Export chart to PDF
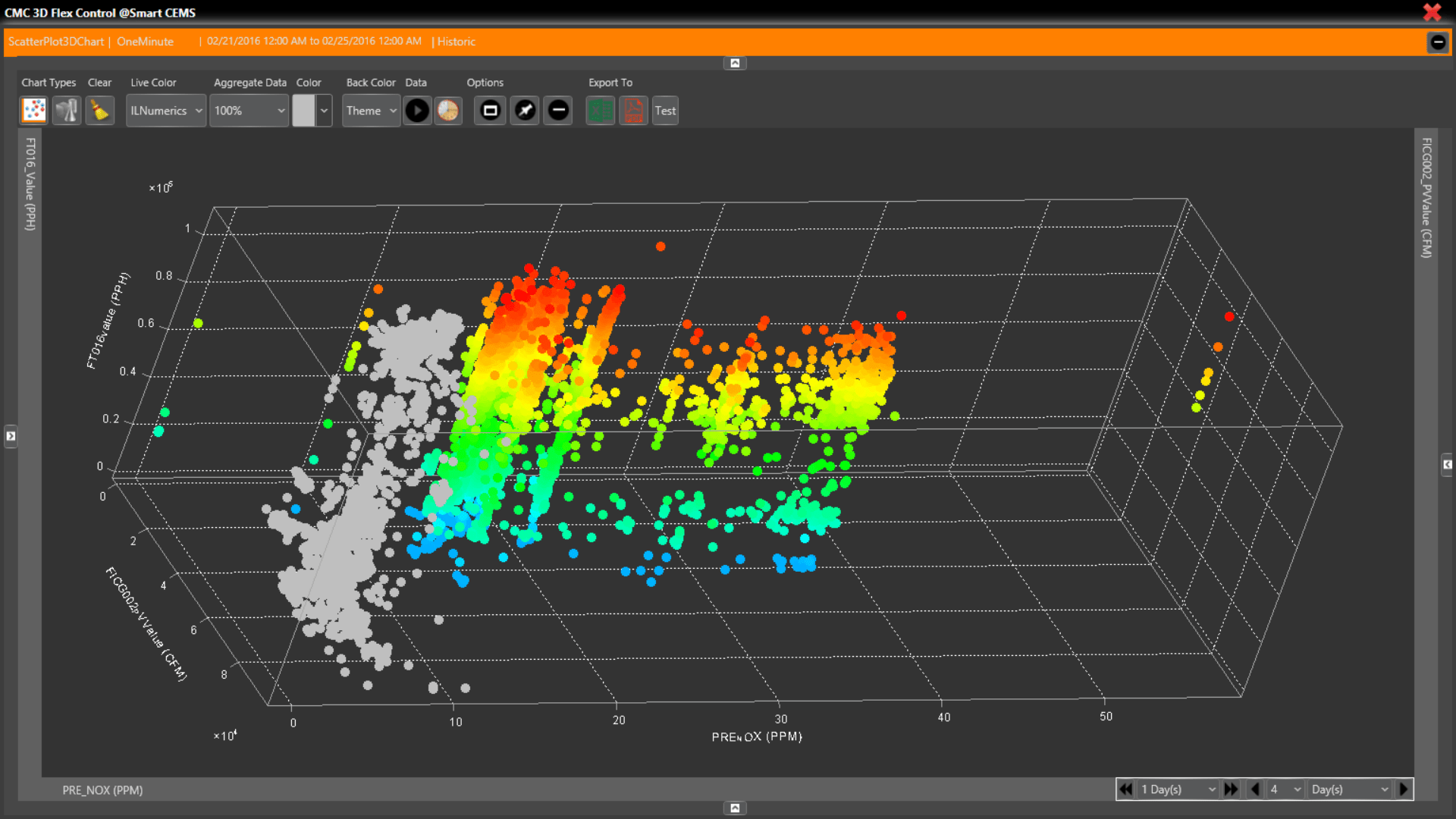Image resolution: width=1456 pixels, height=819 pixels. 633,111
